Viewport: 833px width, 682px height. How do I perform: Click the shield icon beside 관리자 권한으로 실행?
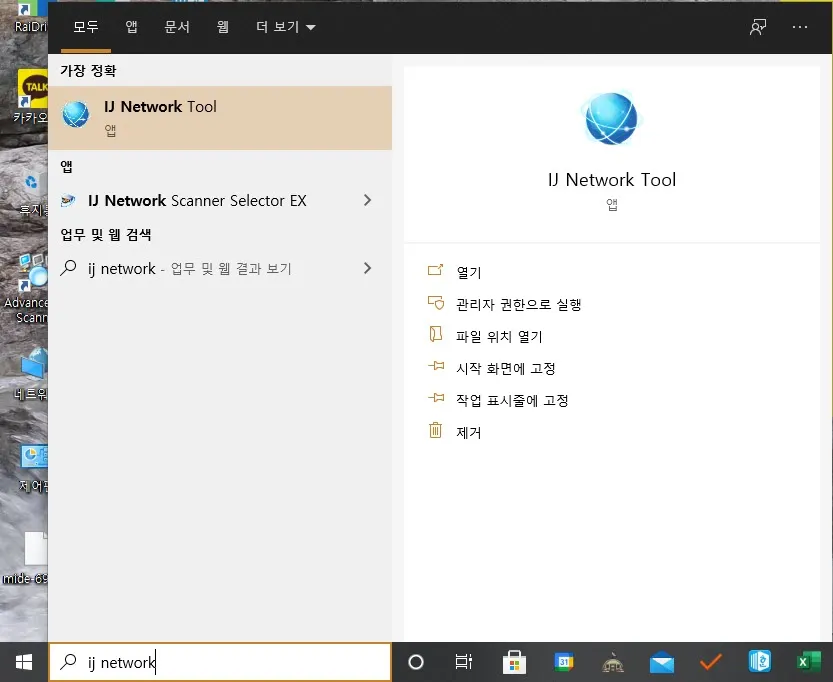point(437,304)
